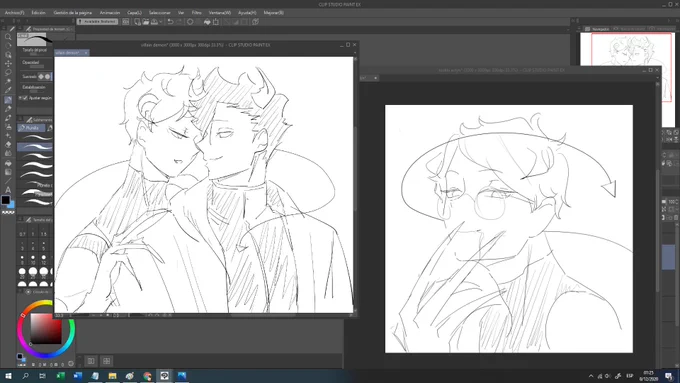The width and height of the screenshot is (680, 383).
Task: Toggle the Ajustar según checkbox
Action: (25, 98)
